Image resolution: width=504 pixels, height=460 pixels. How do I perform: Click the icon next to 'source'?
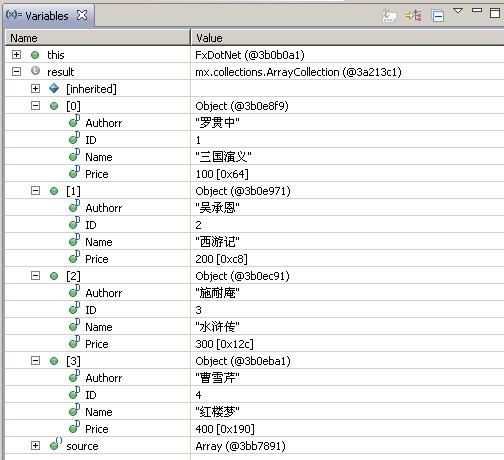click(x=56, y=444)
